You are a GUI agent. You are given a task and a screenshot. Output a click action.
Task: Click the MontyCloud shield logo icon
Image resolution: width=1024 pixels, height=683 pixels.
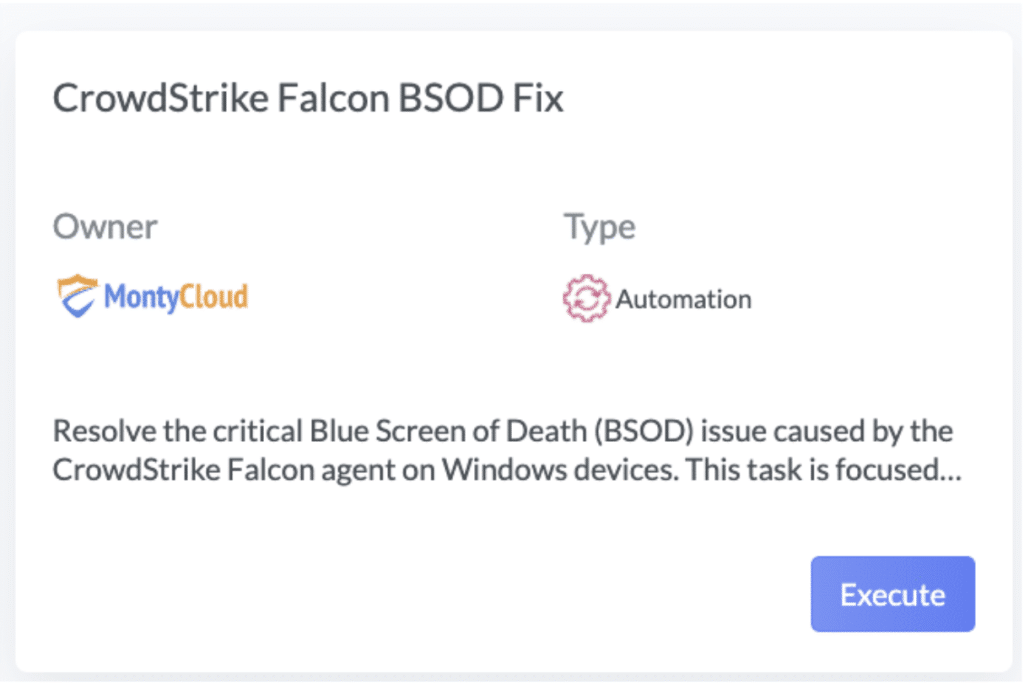point(77,296)
